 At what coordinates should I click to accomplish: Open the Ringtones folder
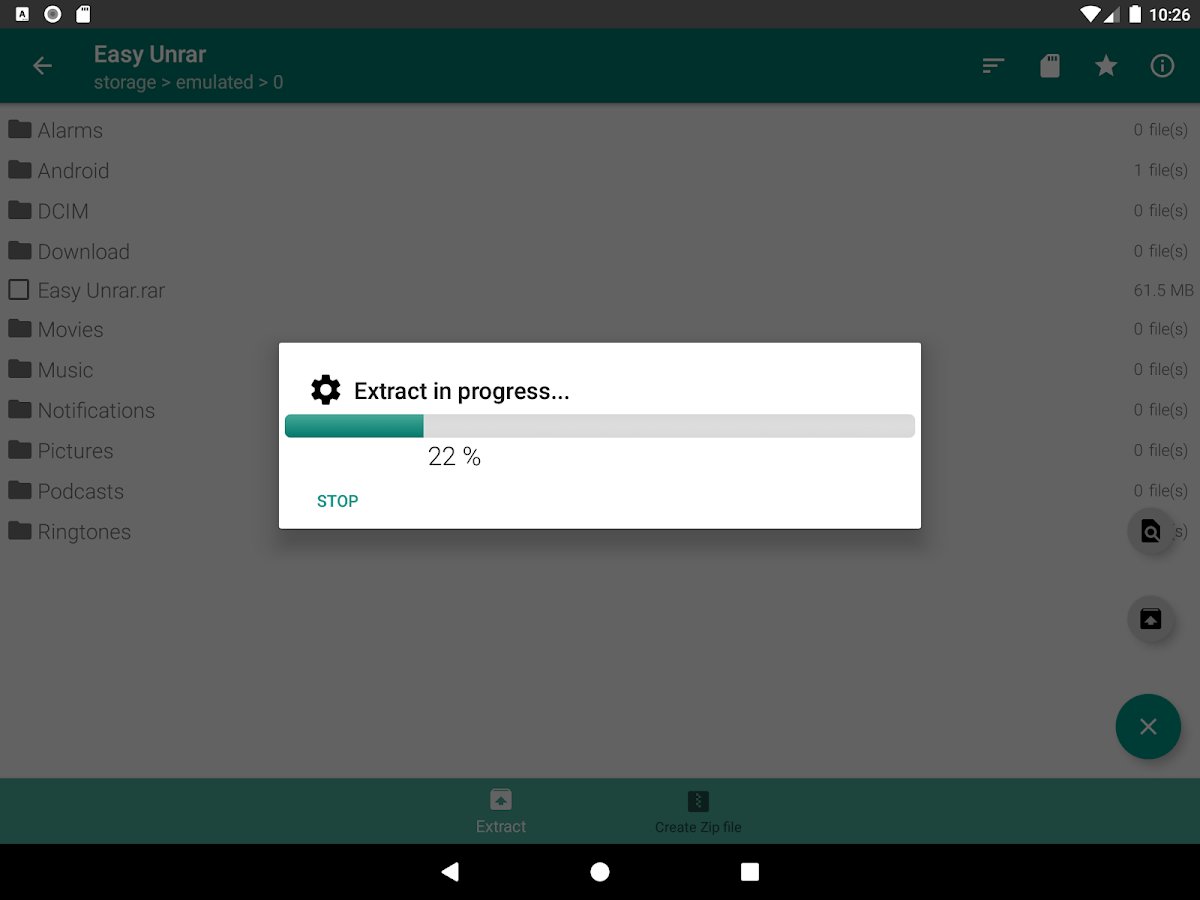click(600, 531)
